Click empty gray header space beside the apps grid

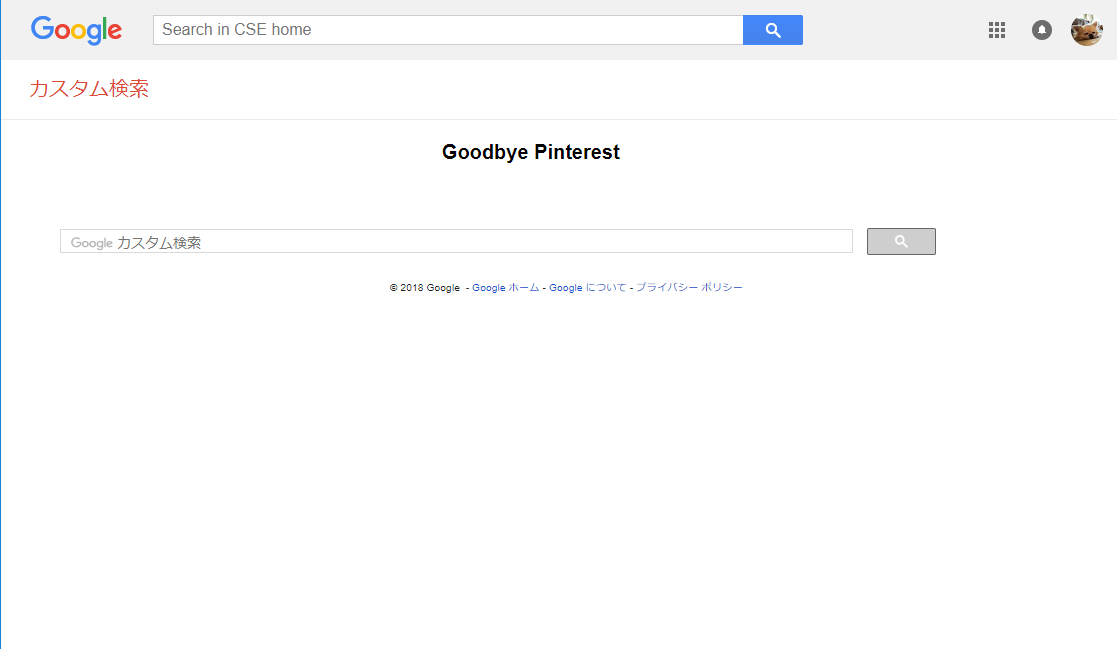tap(900, 30)
